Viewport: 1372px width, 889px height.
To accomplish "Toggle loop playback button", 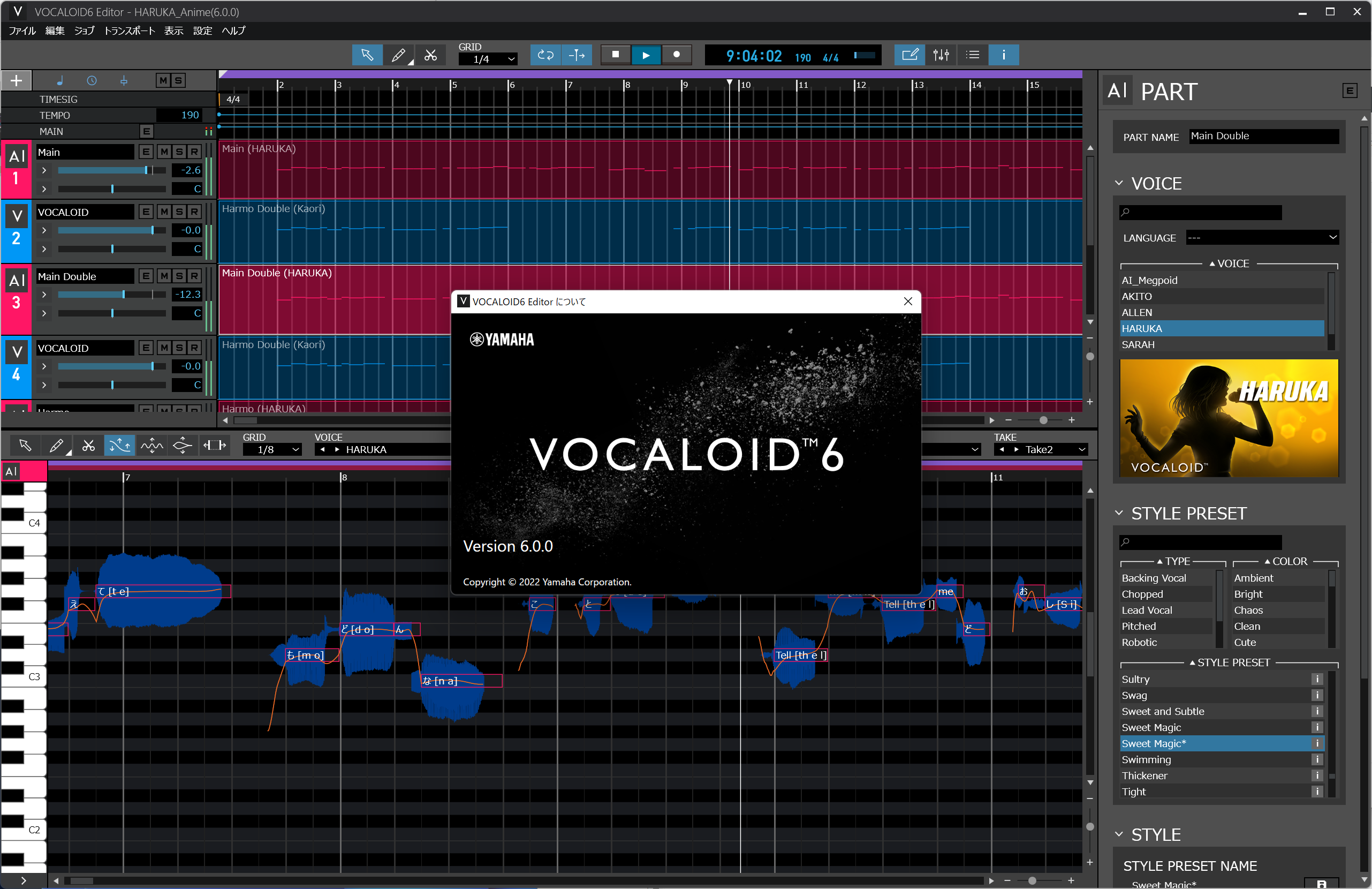I will click(545, 55).
